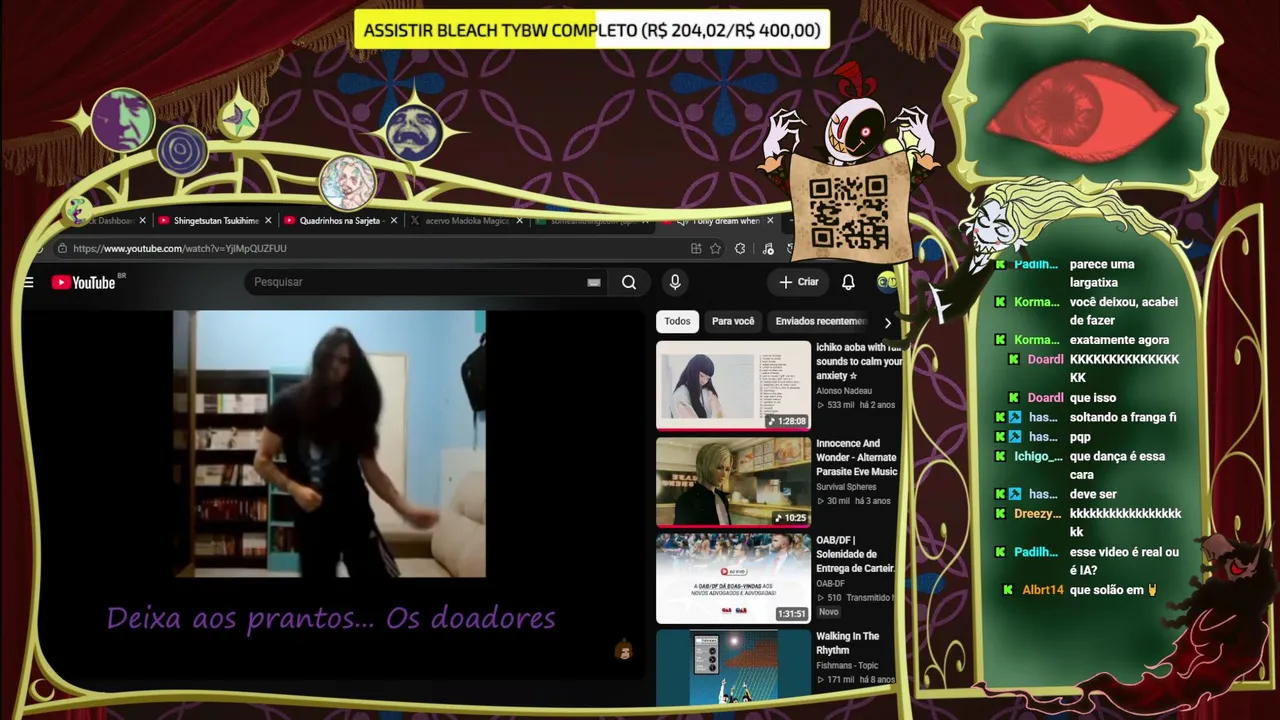Open the OAB/DF live stream thumbnail
The height and width of the screenshot is (720, 1280).
click(x=733, y=578)
